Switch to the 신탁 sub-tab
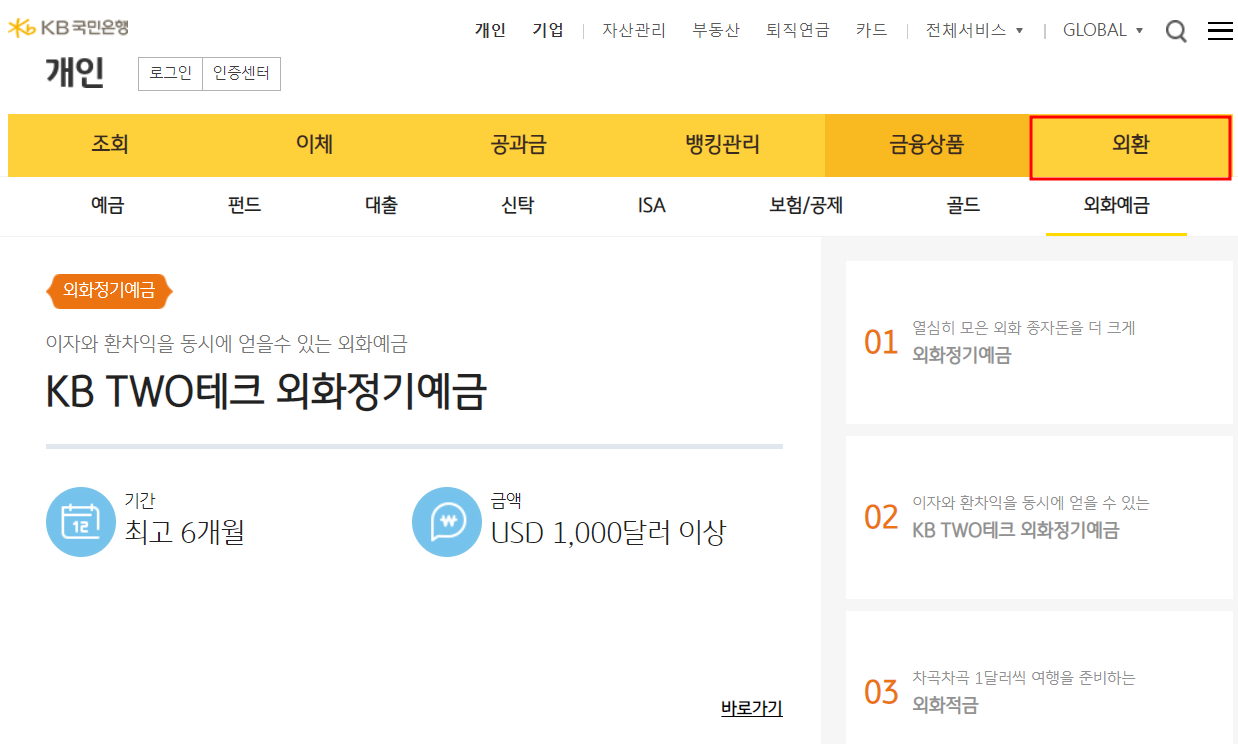Viewport: 1238px width, 744px height. pos(517,206)
